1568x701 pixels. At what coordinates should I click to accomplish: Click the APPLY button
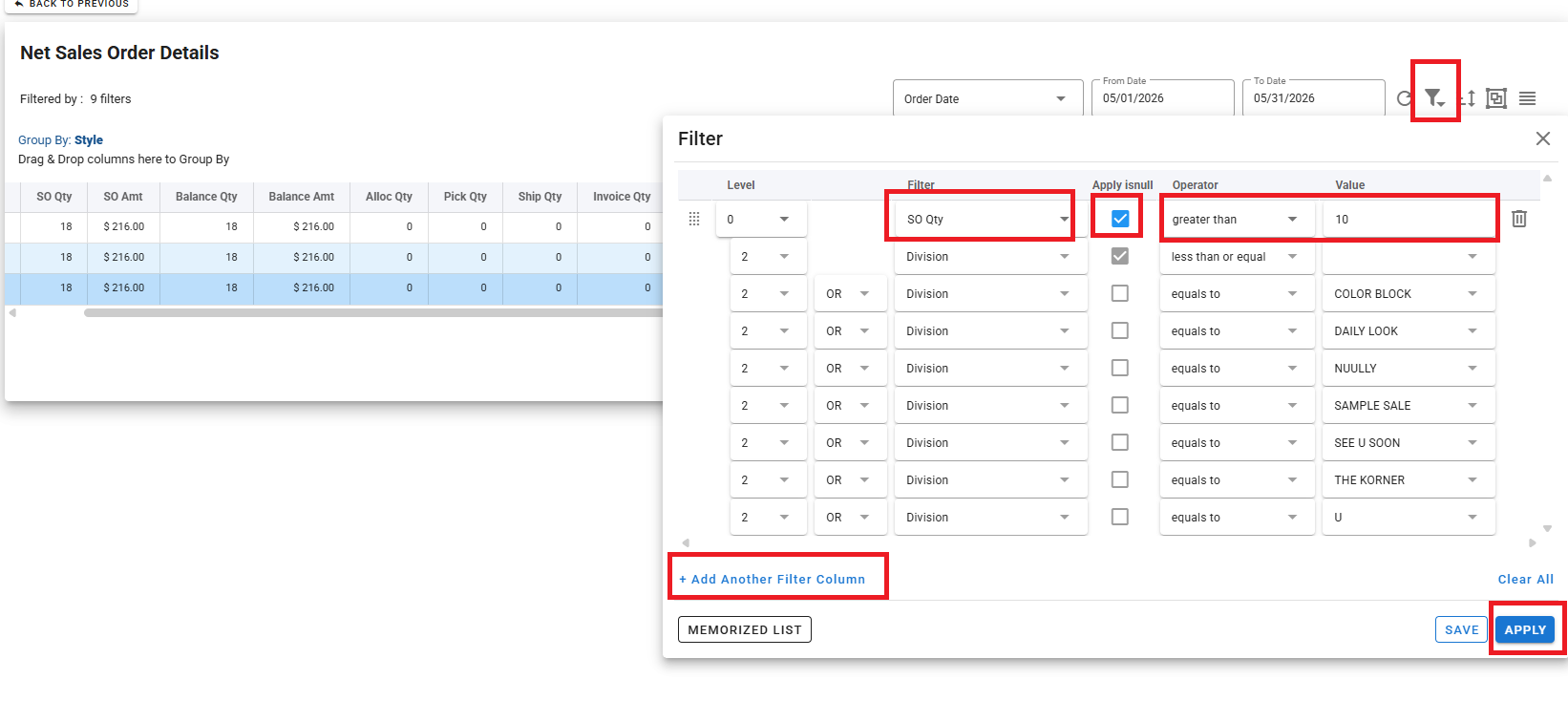click(x=1525, y=629)
